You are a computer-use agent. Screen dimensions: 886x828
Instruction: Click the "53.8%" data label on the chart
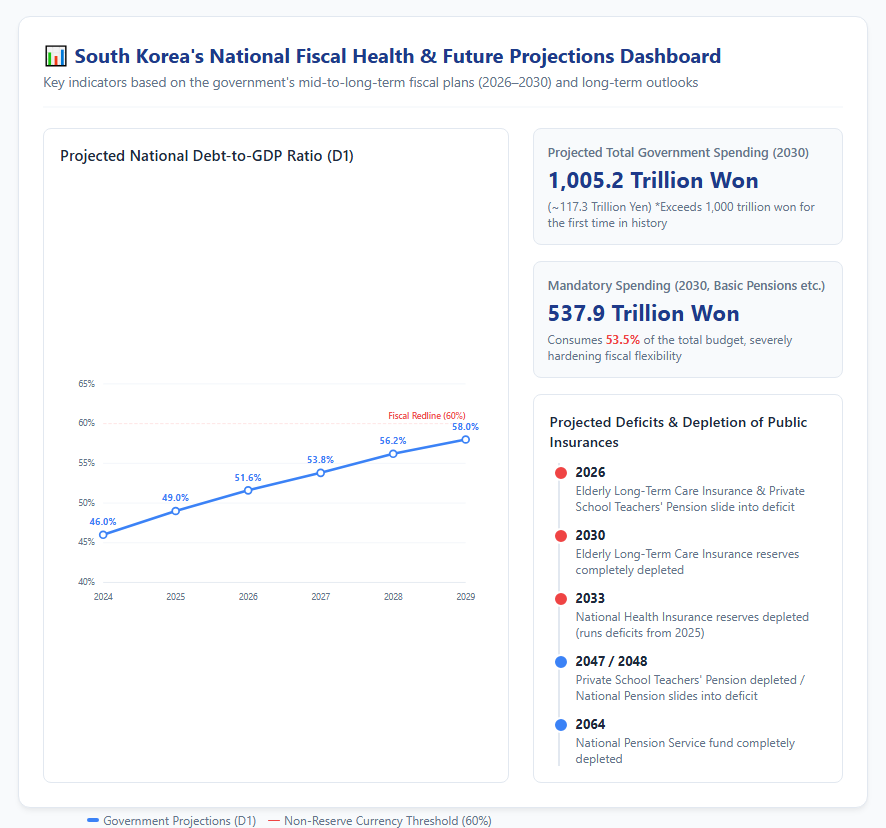[x=320, y=459]
